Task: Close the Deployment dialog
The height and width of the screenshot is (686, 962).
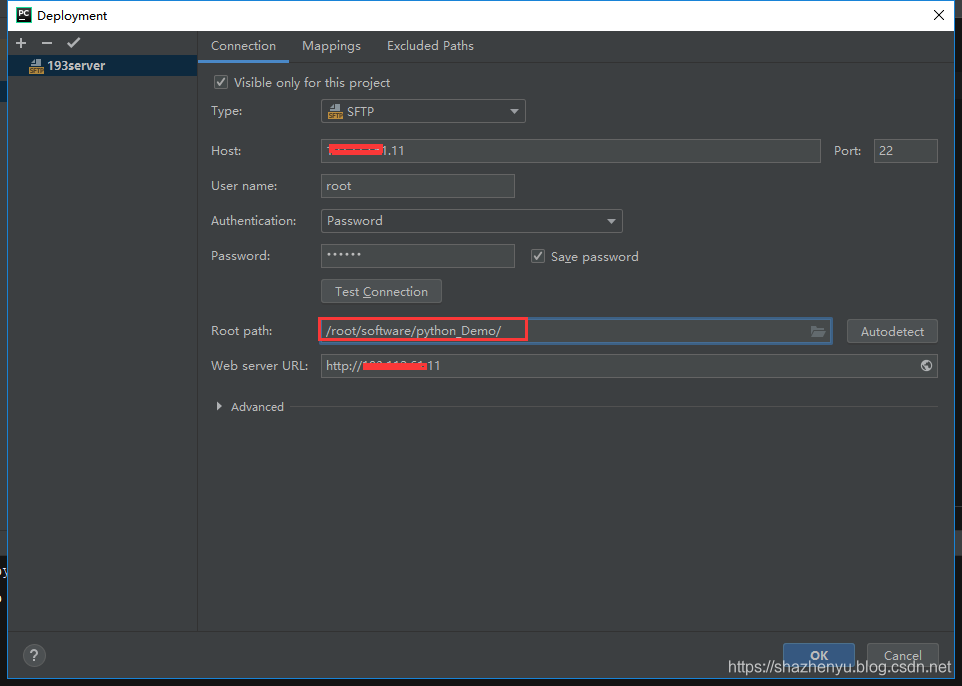Action: tap(939, 15)
